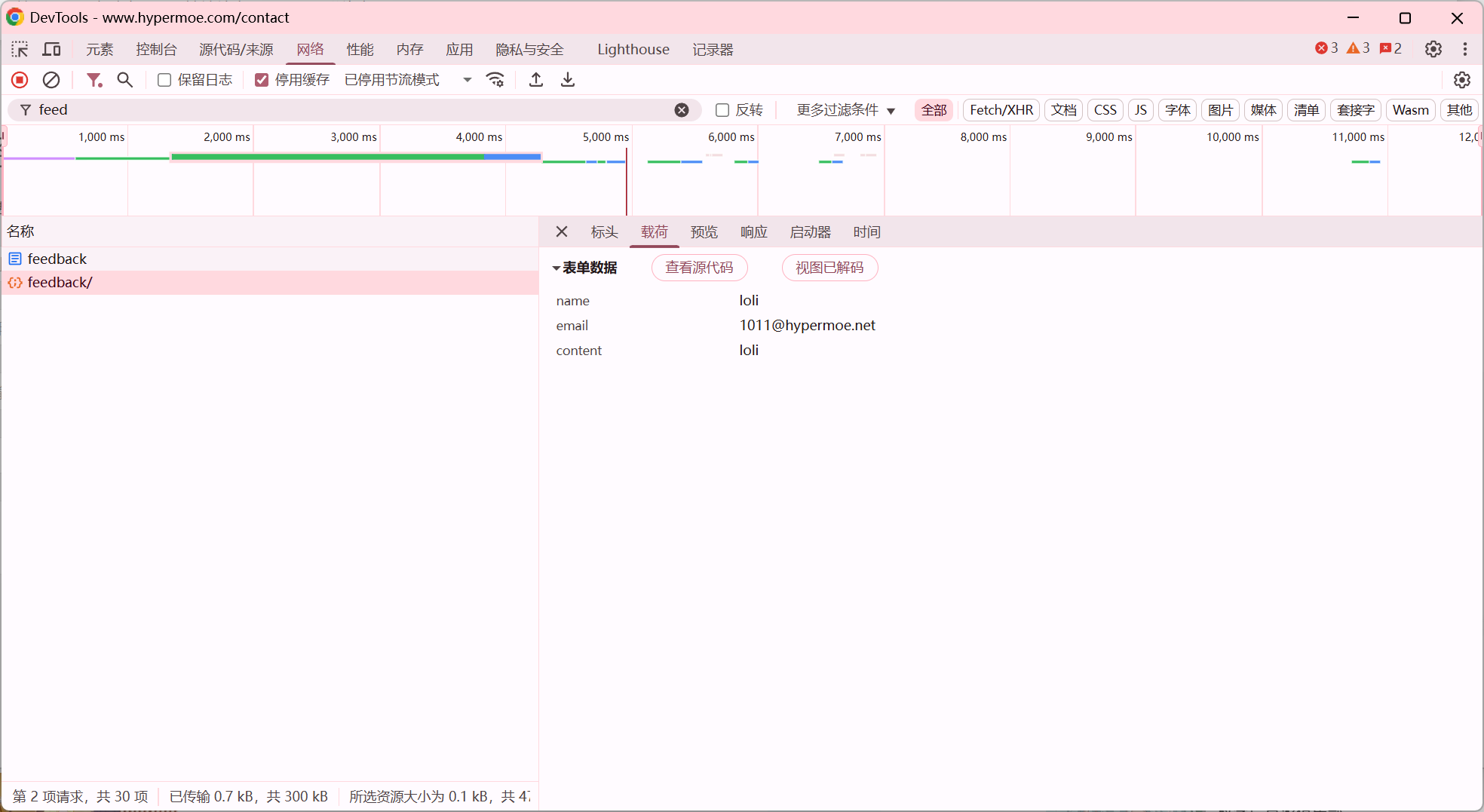This screenshot has height=812, width=1484.
Task: Open the Lighthouse panel tab
Action: point(633,50)
